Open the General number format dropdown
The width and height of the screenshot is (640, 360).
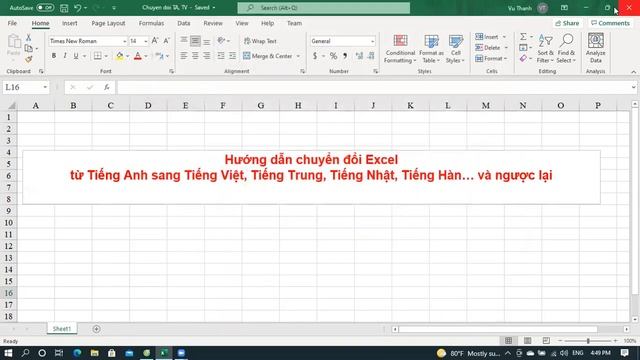372,41
